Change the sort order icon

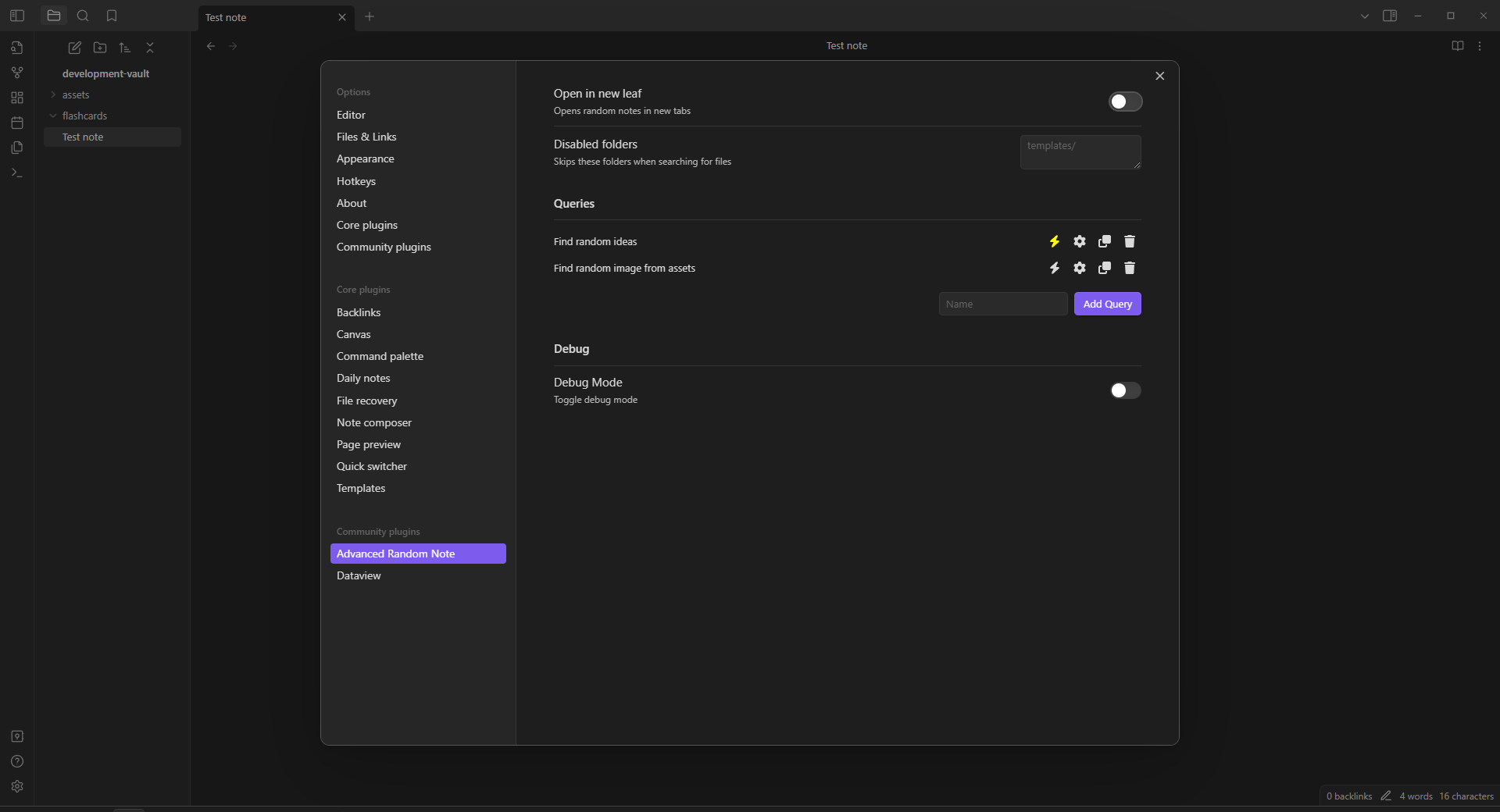click(x=125, y=48)
